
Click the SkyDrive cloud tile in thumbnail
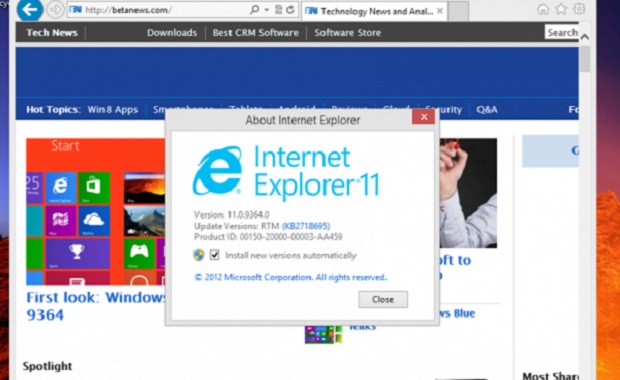tap(94, 220)
